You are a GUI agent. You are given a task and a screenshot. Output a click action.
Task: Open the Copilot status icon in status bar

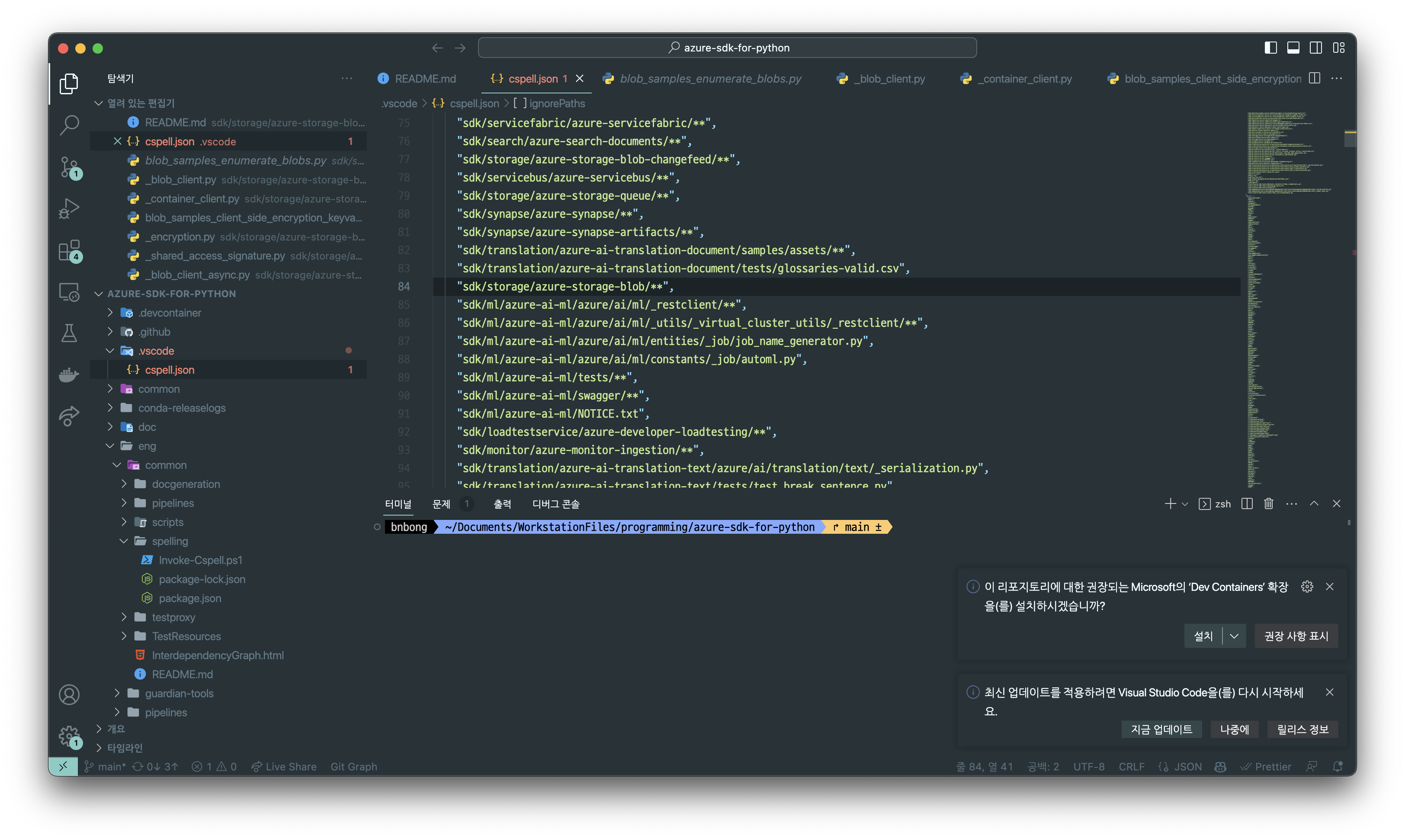1220,766
